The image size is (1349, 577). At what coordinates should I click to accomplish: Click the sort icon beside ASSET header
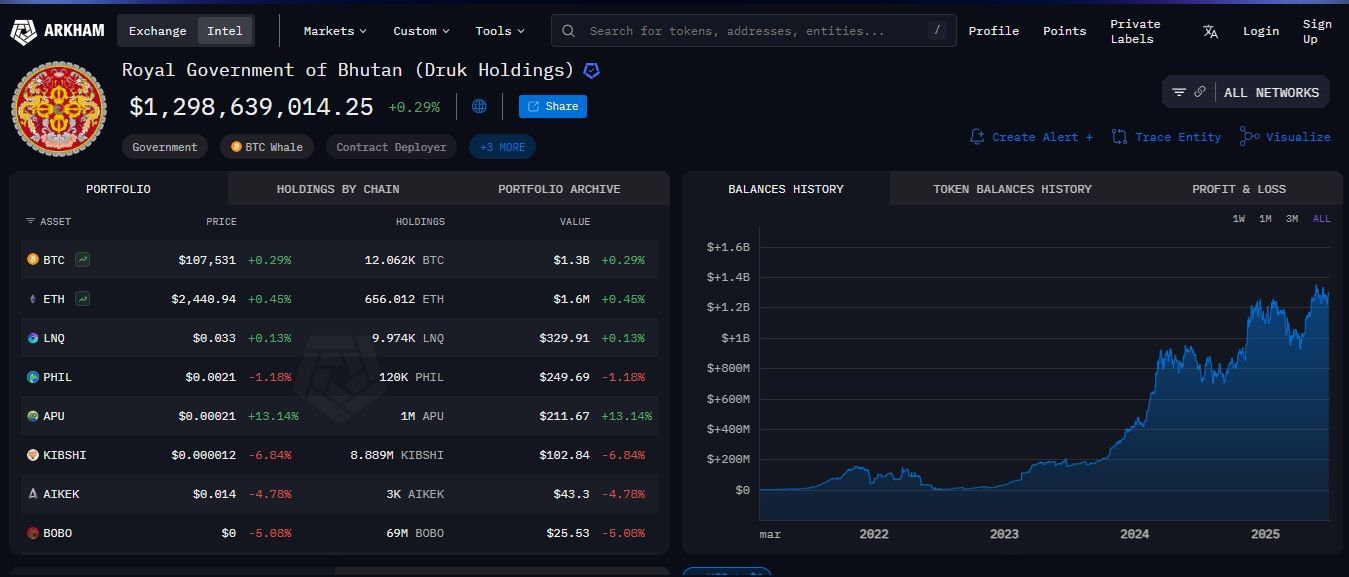point(30,221)
